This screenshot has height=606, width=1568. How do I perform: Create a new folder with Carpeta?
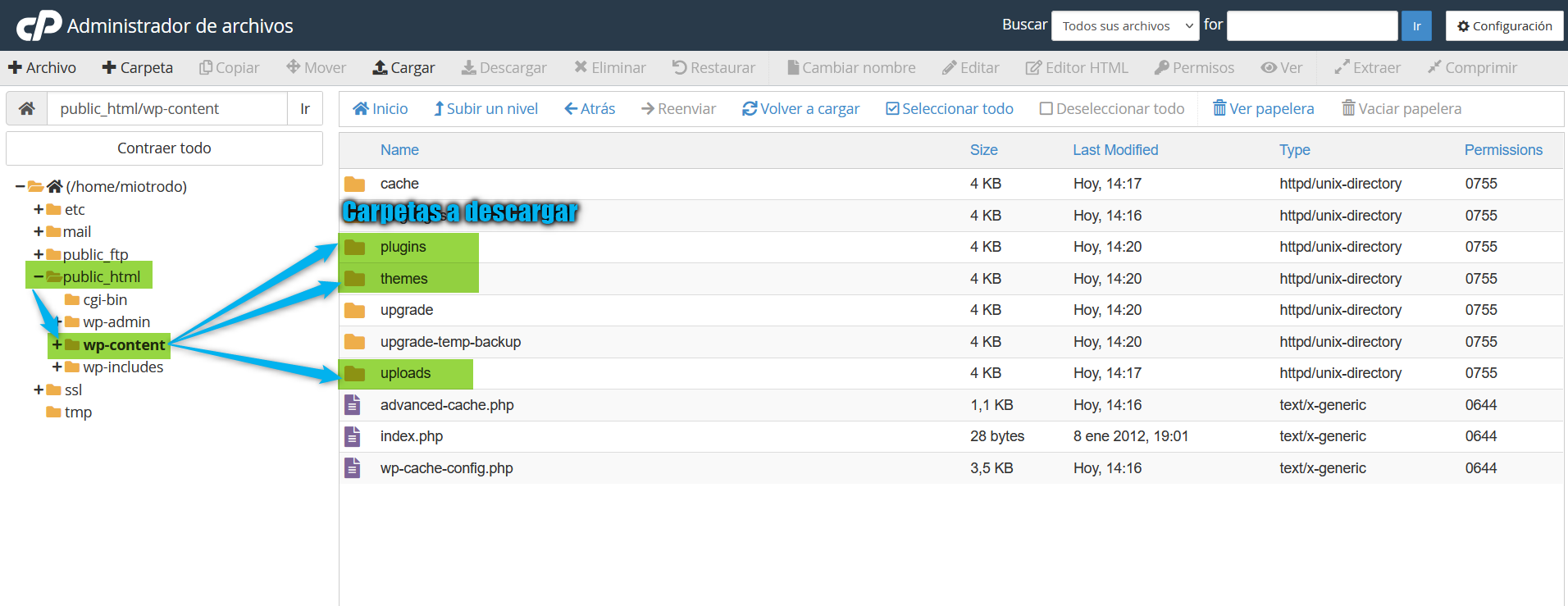(x=138, y=67)
